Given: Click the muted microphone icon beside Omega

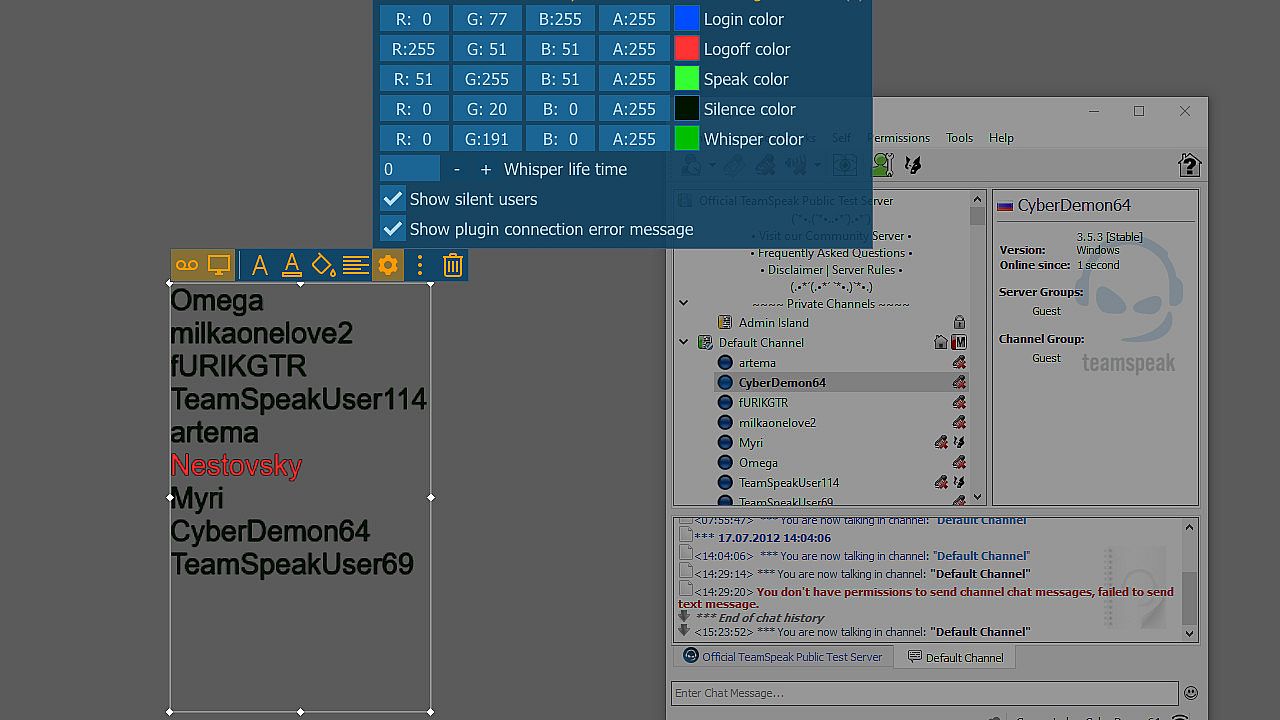Looking at the screenshot, I should coord(959,462).
